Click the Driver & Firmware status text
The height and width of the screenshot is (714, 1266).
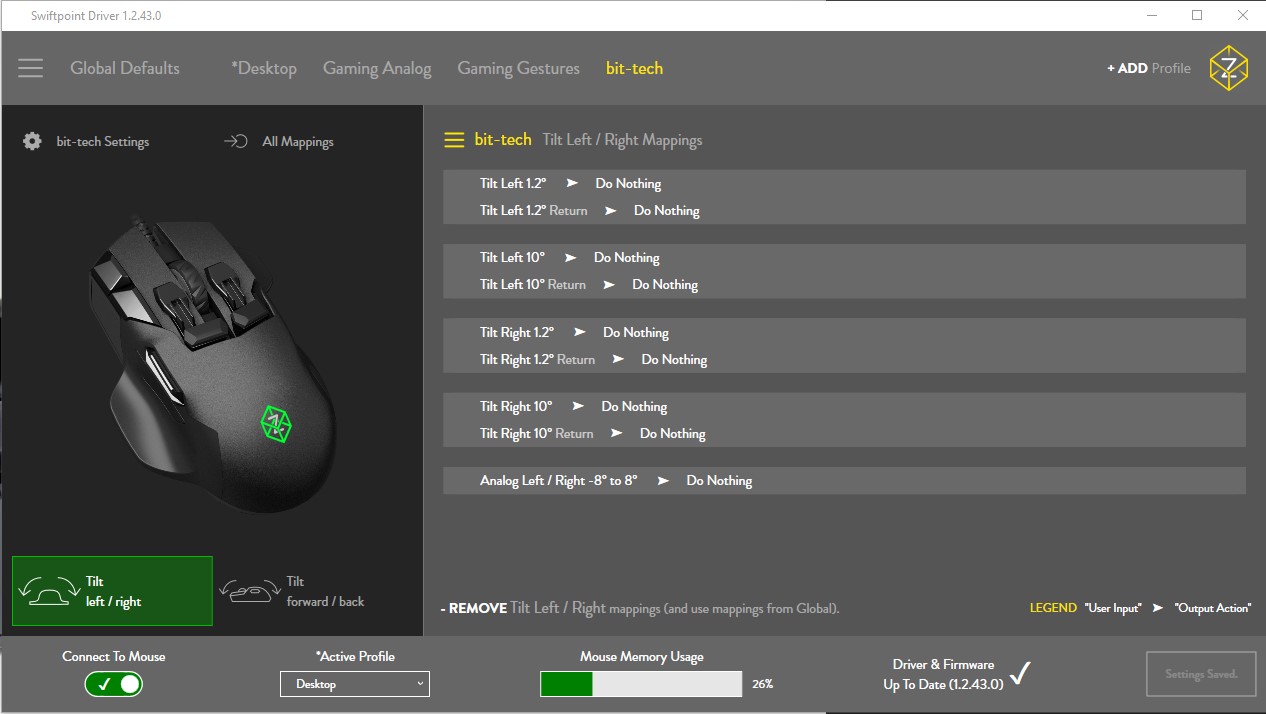944,673
